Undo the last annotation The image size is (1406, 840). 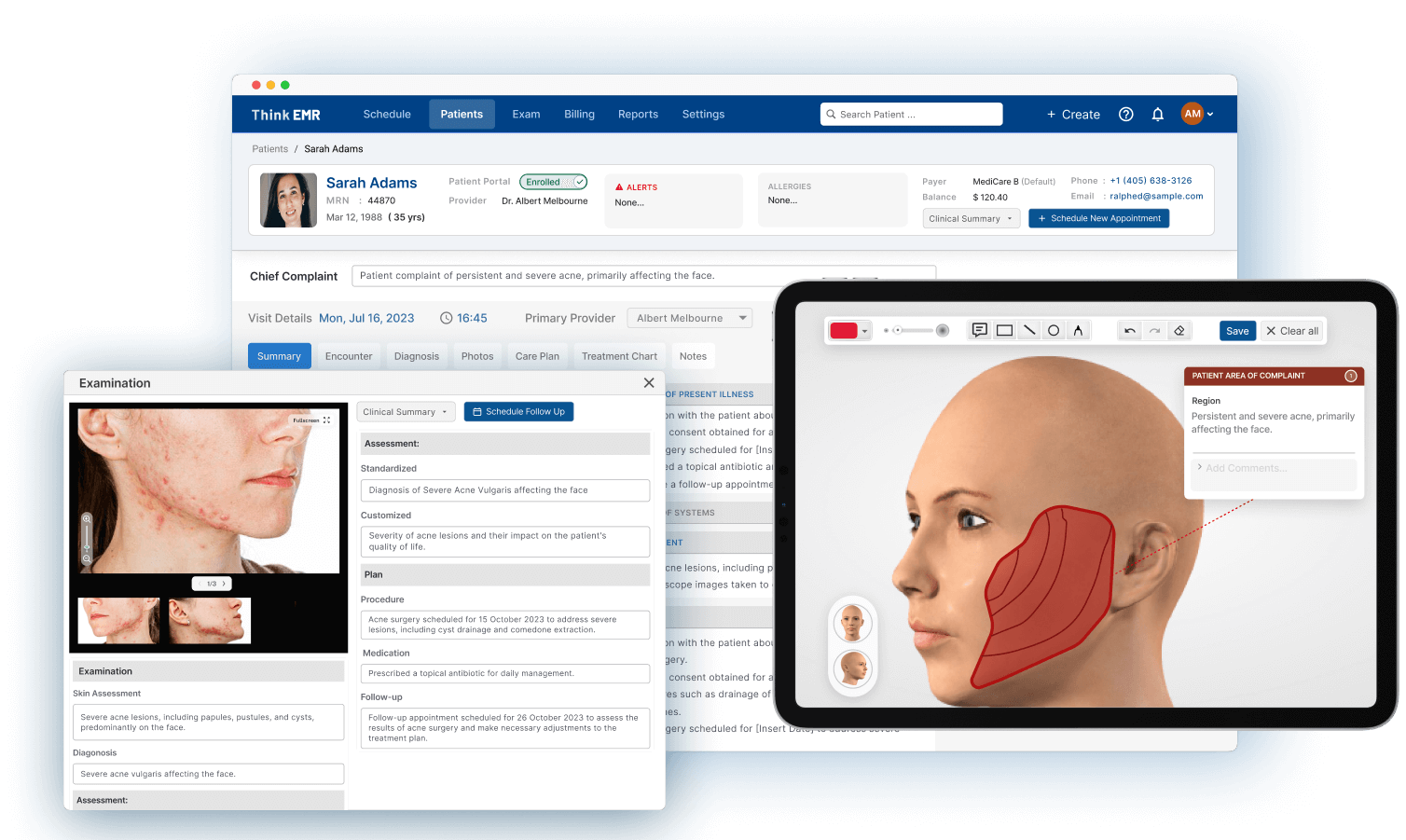tap(1131, 329)
